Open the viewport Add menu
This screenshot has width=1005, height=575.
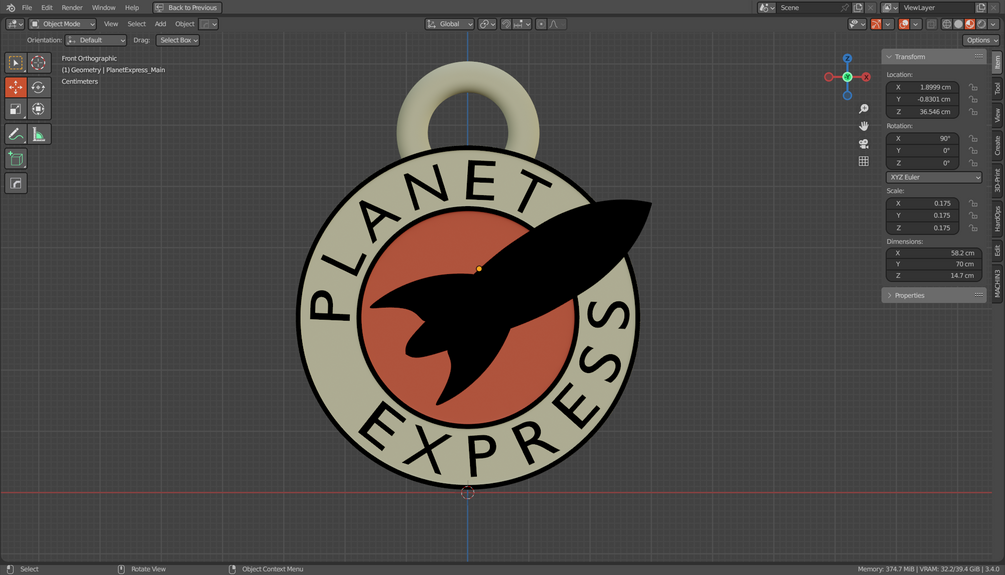tap(160, 24)
